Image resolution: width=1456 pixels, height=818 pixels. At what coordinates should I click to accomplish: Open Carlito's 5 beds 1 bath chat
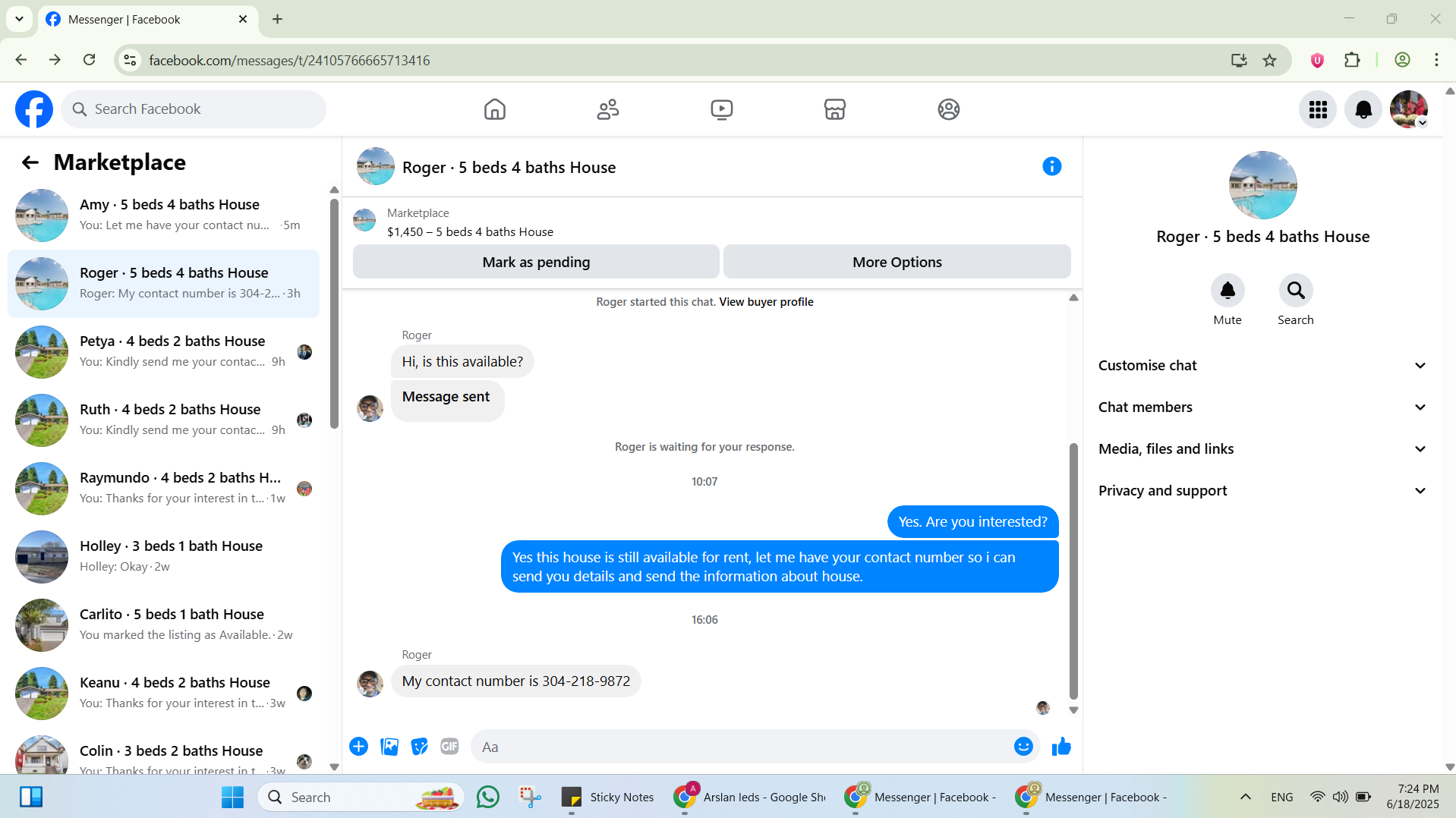pyautogui.click(x=163, y=625)
